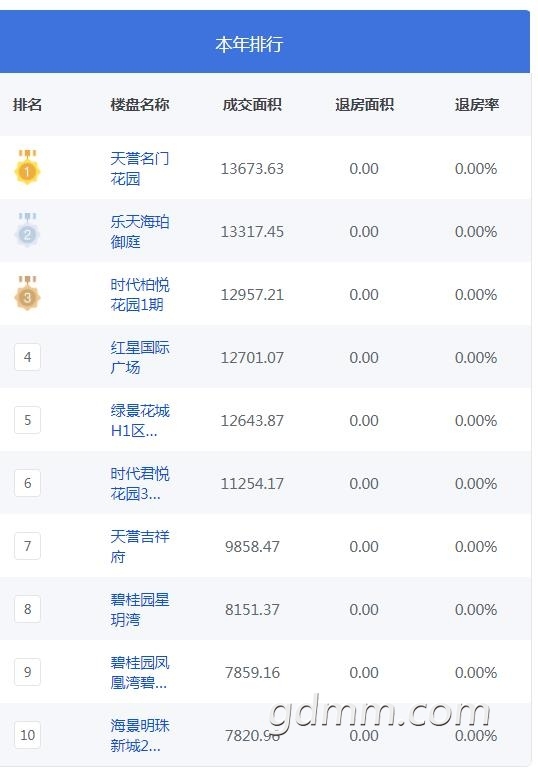The image size is (538, 775).
Task: Click the 楼盘名称 column header
Action: pos(140,105)
